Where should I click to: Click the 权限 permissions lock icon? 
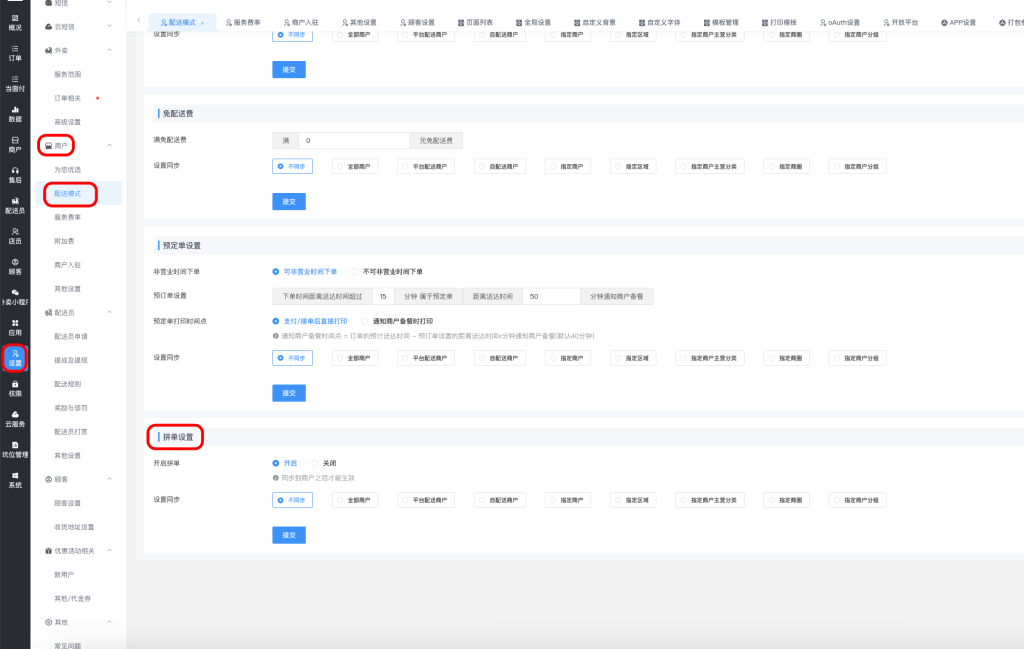click(15, 388)
